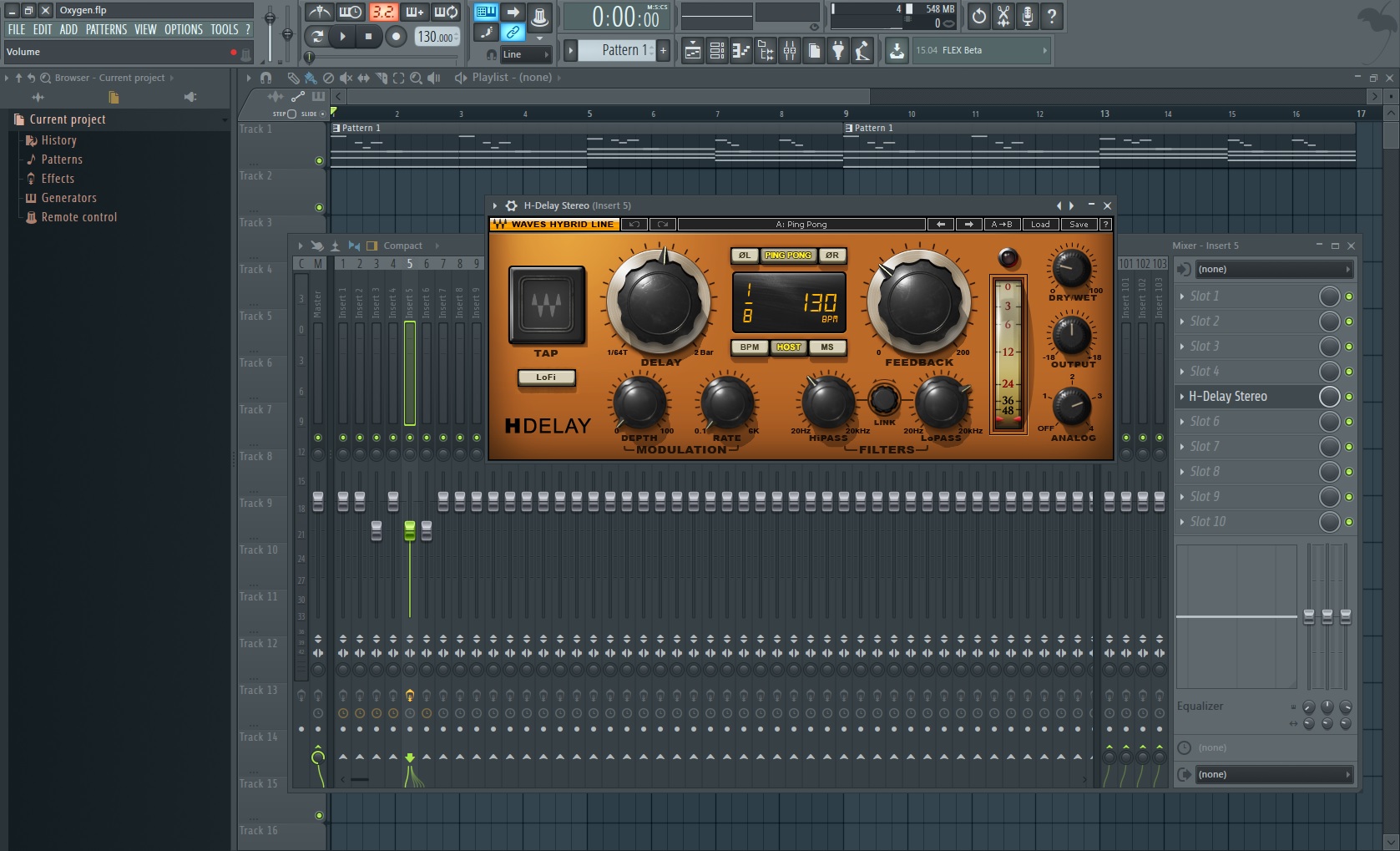Toggle playlist snap magnet icon
The image size is (1400, 851).
click(x=265, y=78)
